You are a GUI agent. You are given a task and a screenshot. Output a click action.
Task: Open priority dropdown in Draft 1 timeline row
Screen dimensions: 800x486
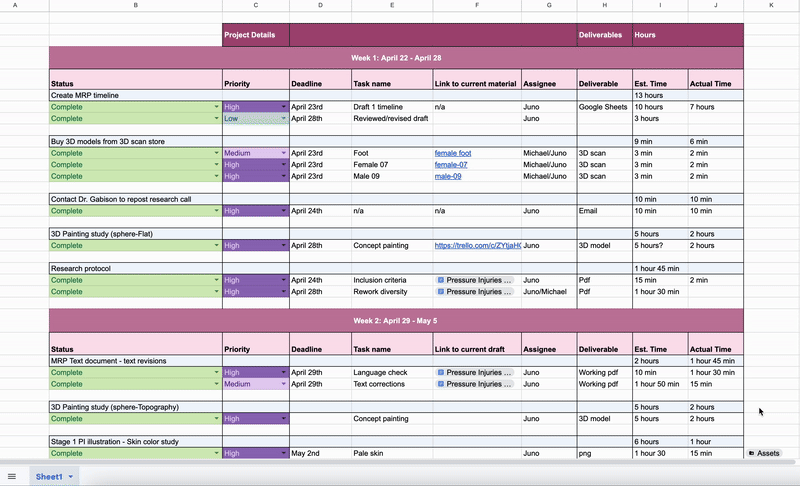tap(284, 107)
